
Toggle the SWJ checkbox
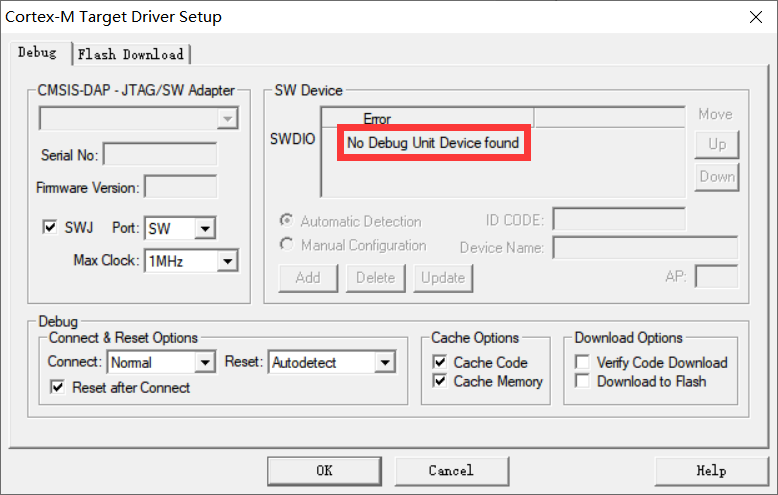pyautogui.click(x=50, y=227)
